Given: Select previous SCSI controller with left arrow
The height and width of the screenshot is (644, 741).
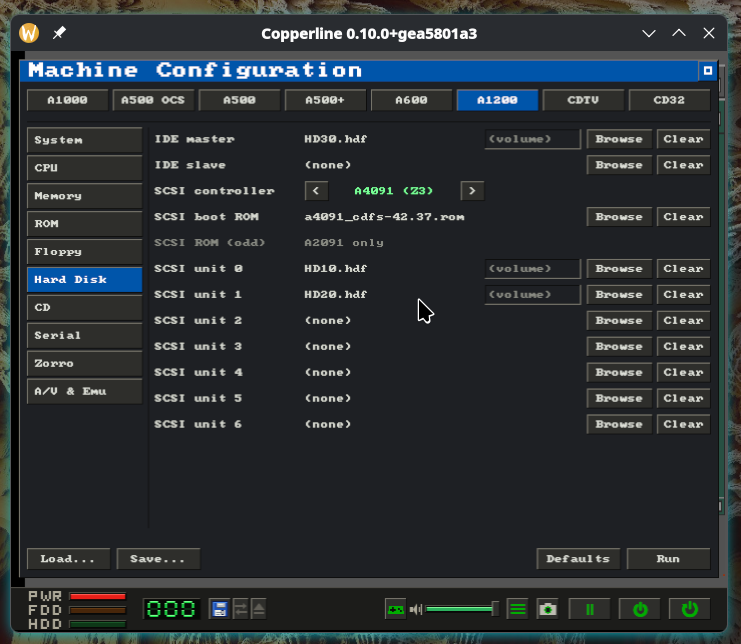Looking at the screenshot, I should (316, 191).
